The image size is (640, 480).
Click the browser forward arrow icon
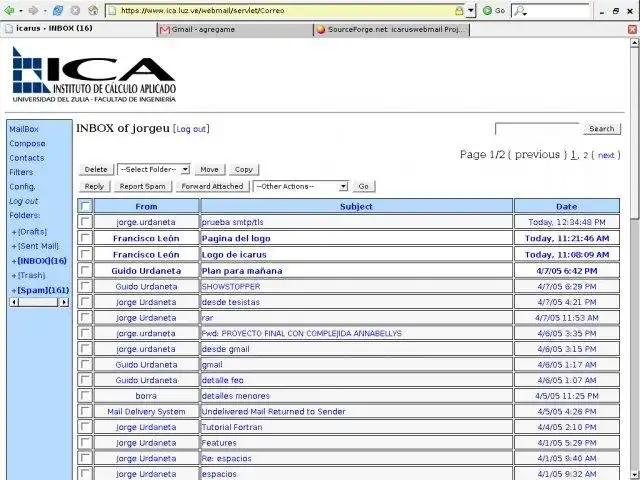tap(33, 11)
